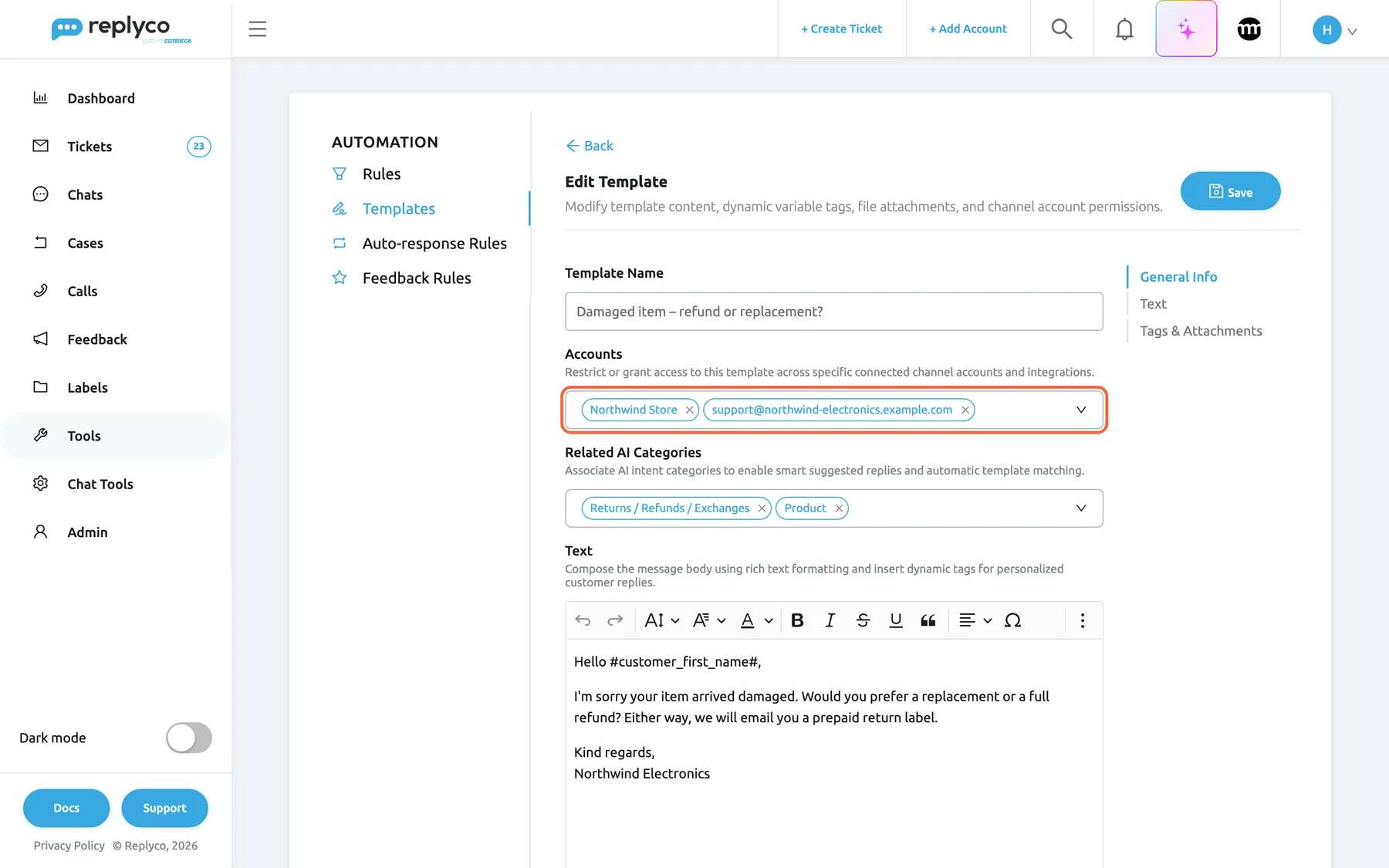
Task: Remove the Product category chip
Action: [838, 508]
